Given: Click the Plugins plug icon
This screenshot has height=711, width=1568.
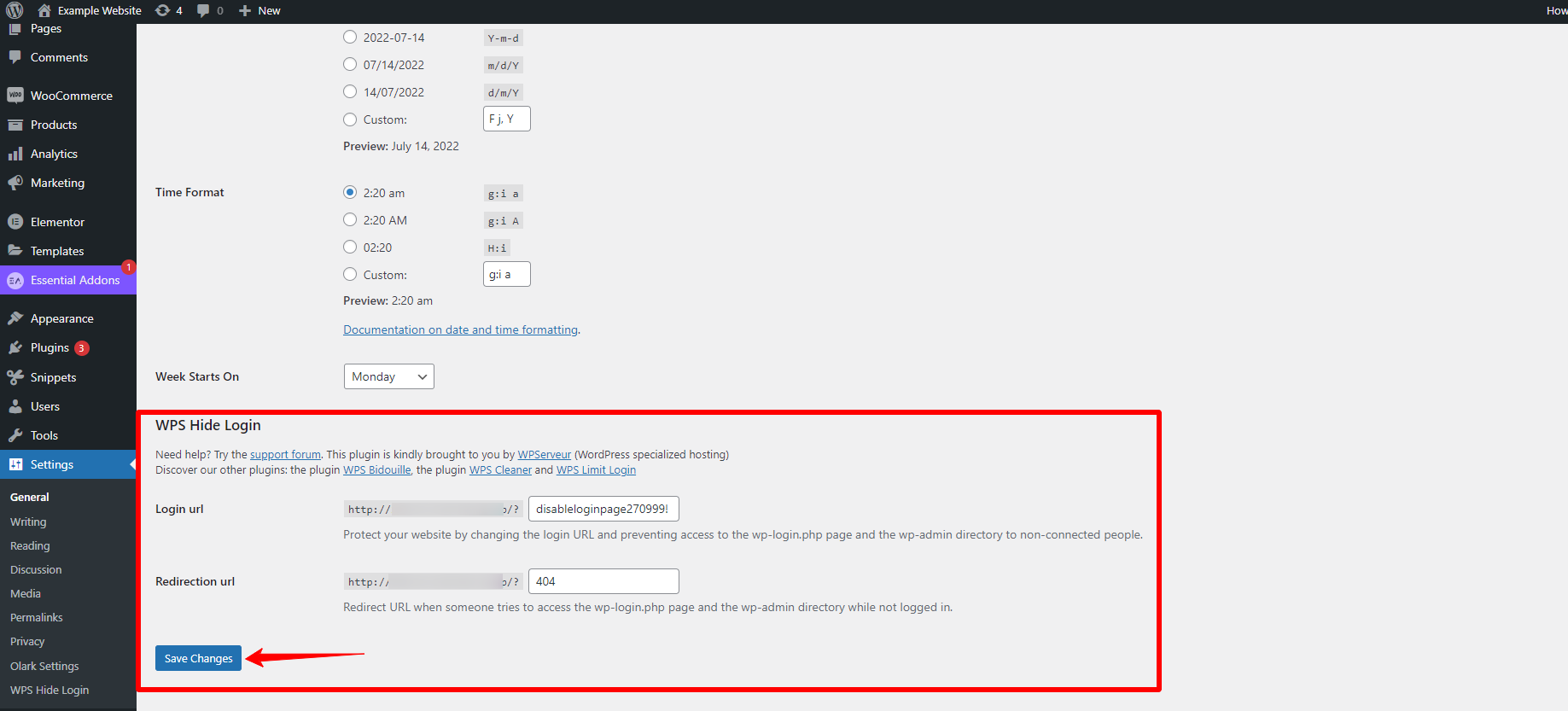Looking at the screenshot, I should pyautogui.click(x=15, y=347).
